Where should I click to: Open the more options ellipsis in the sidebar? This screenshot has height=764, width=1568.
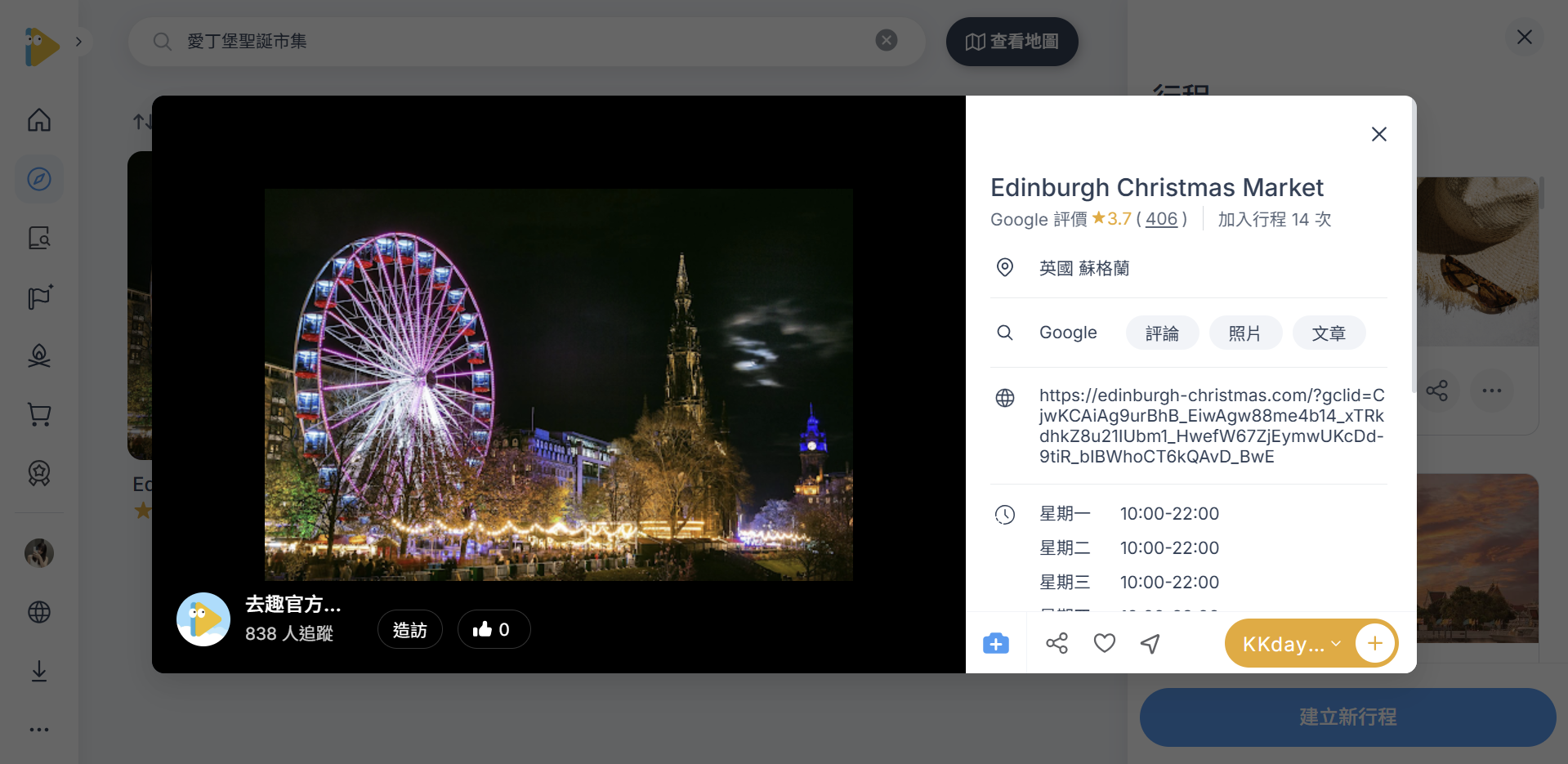click(39, 730)
